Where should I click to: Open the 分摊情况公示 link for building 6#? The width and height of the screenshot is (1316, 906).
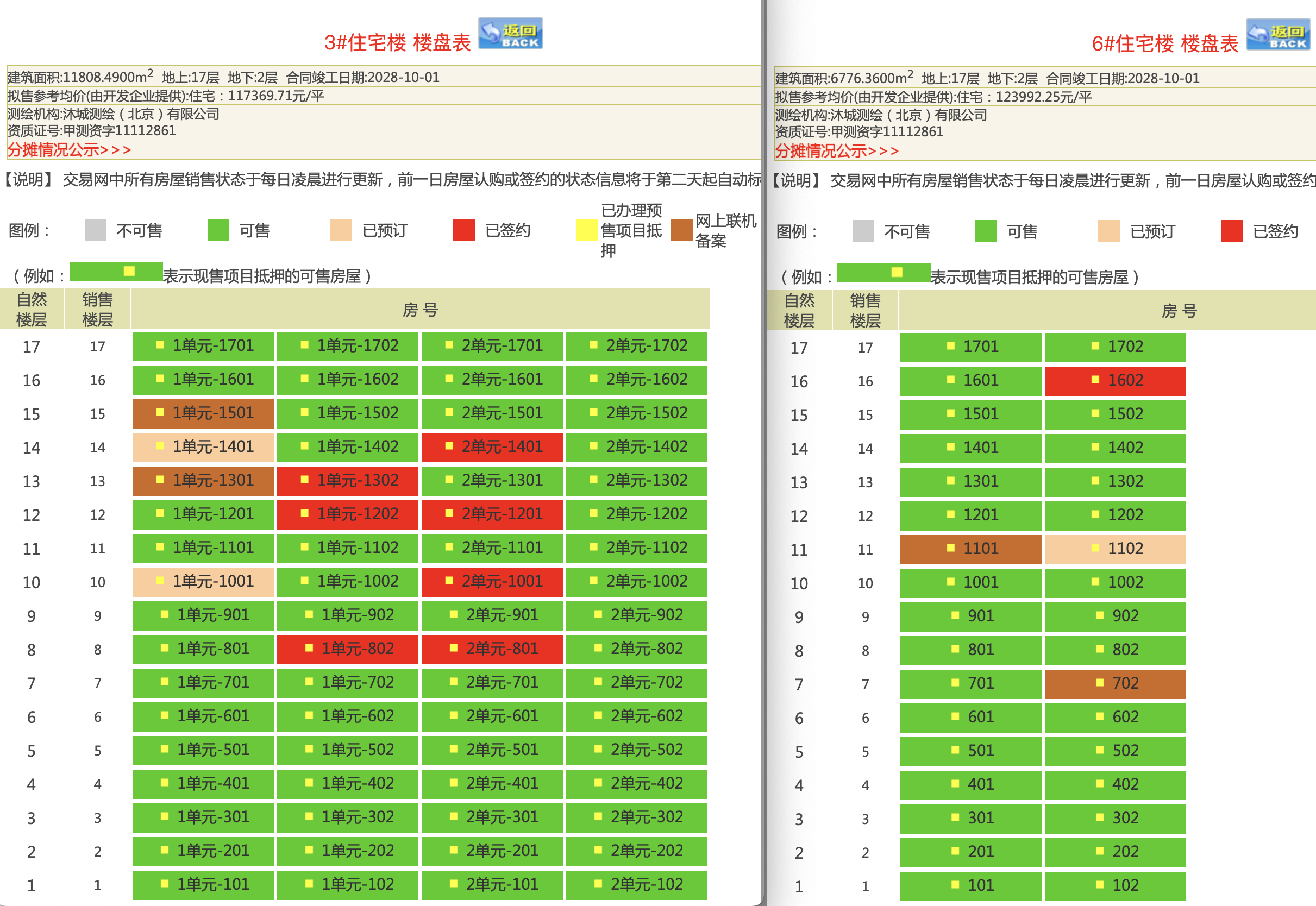coord(836,151)
